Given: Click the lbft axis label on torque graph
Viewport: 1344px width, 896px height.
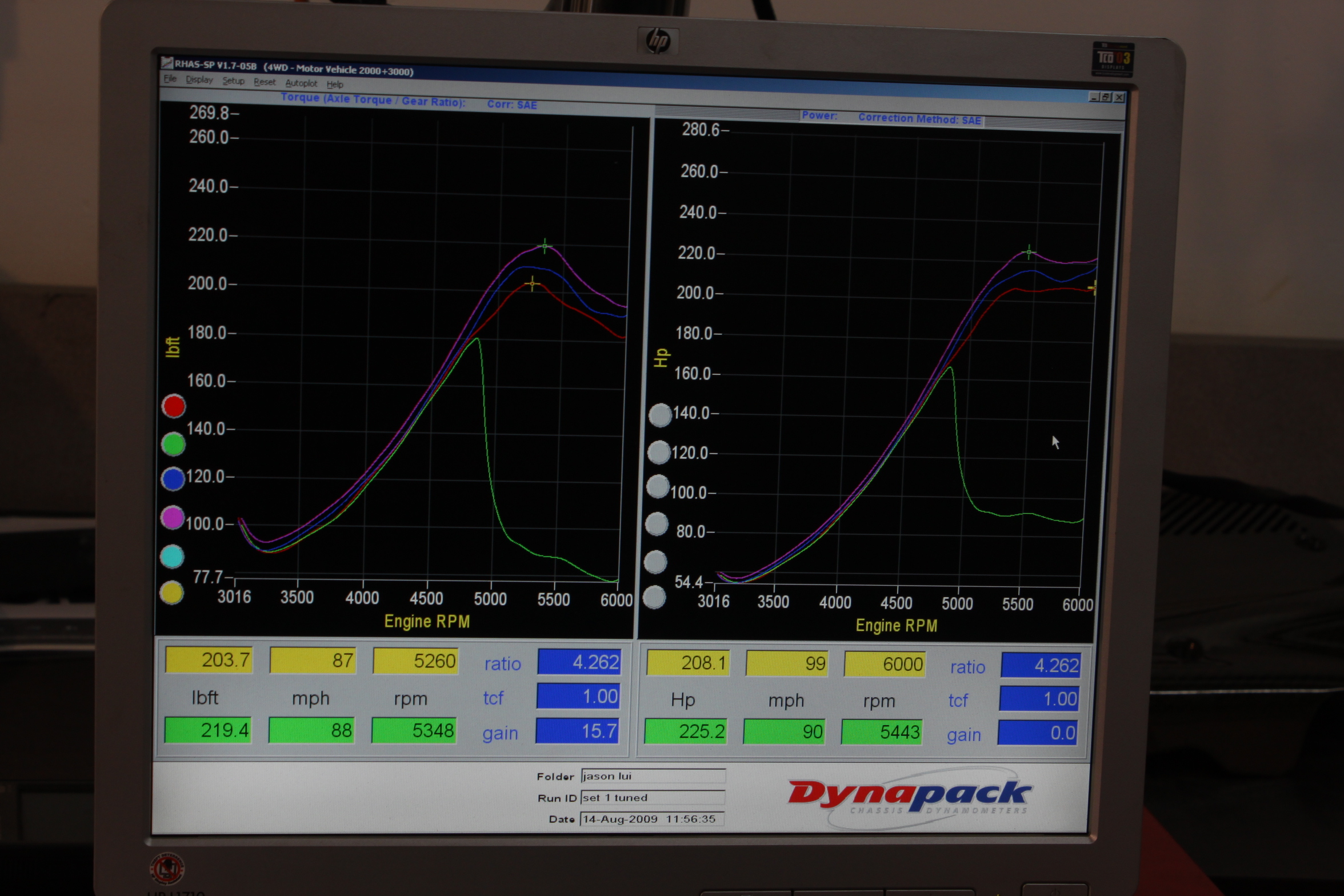Looking at the screenshot, I should pos(173,347).
